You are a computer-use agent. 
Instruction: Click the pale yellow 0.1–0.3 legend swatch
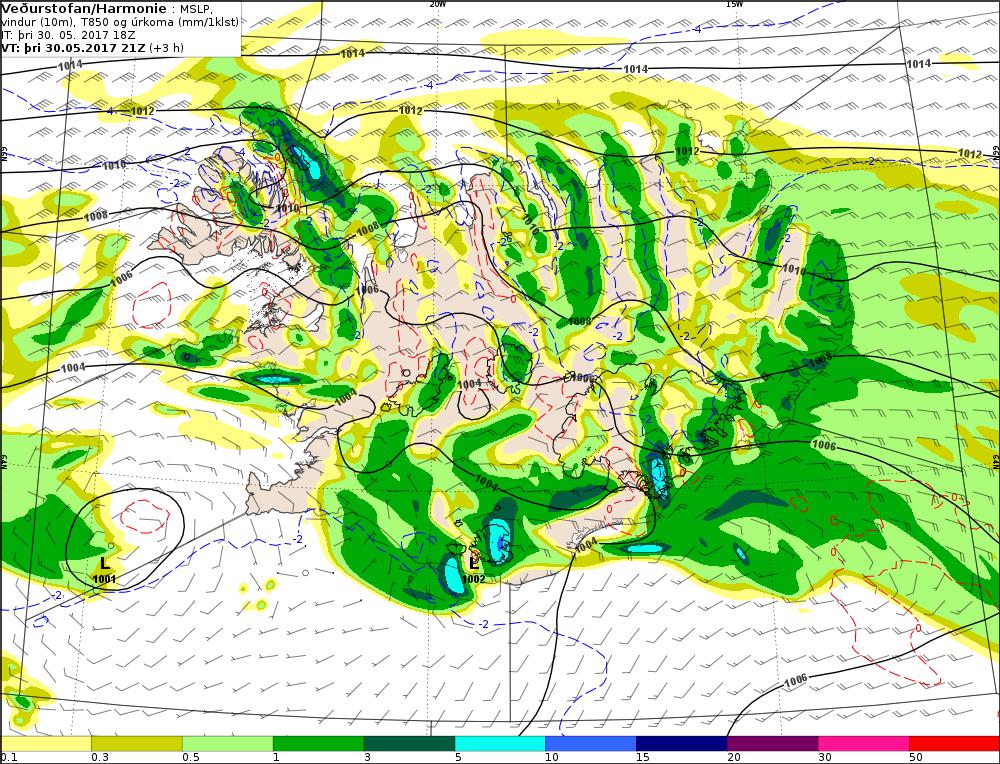coord(46,744)
